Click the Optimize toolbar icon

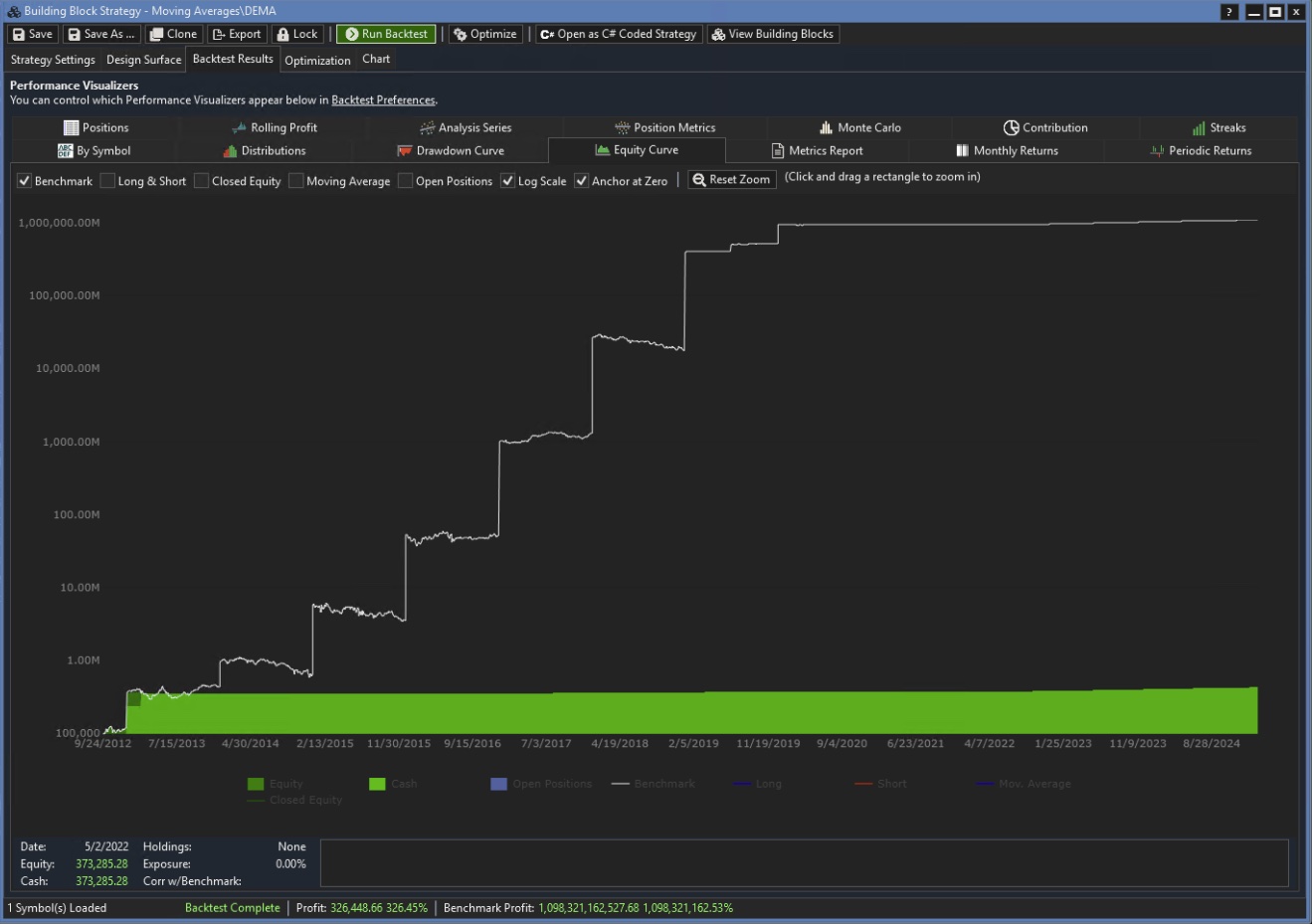[x=461, y=34]
